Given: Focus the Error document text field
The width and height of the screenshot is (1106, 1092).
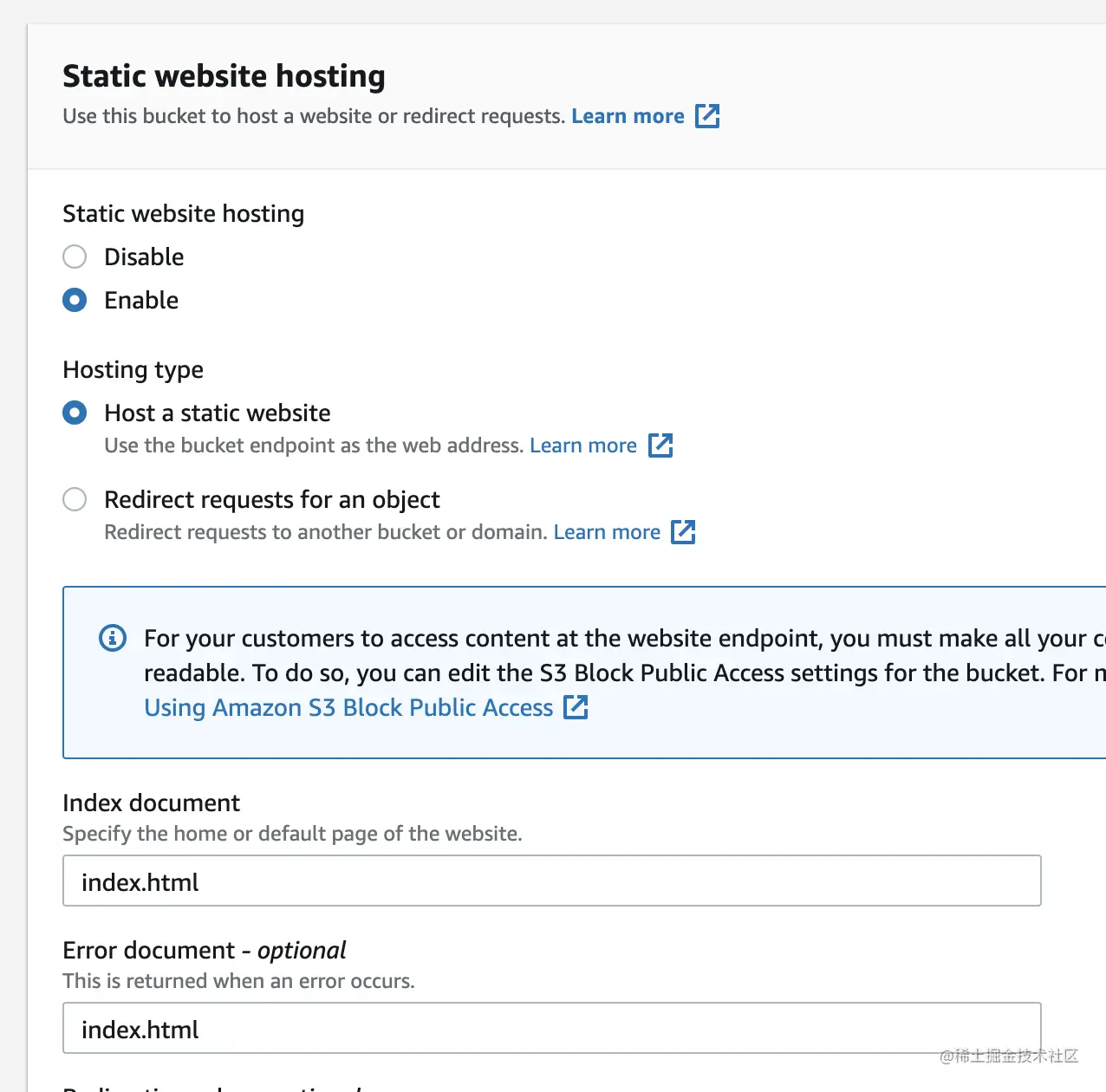Looking at the screenshot, I should (551, 1029).
